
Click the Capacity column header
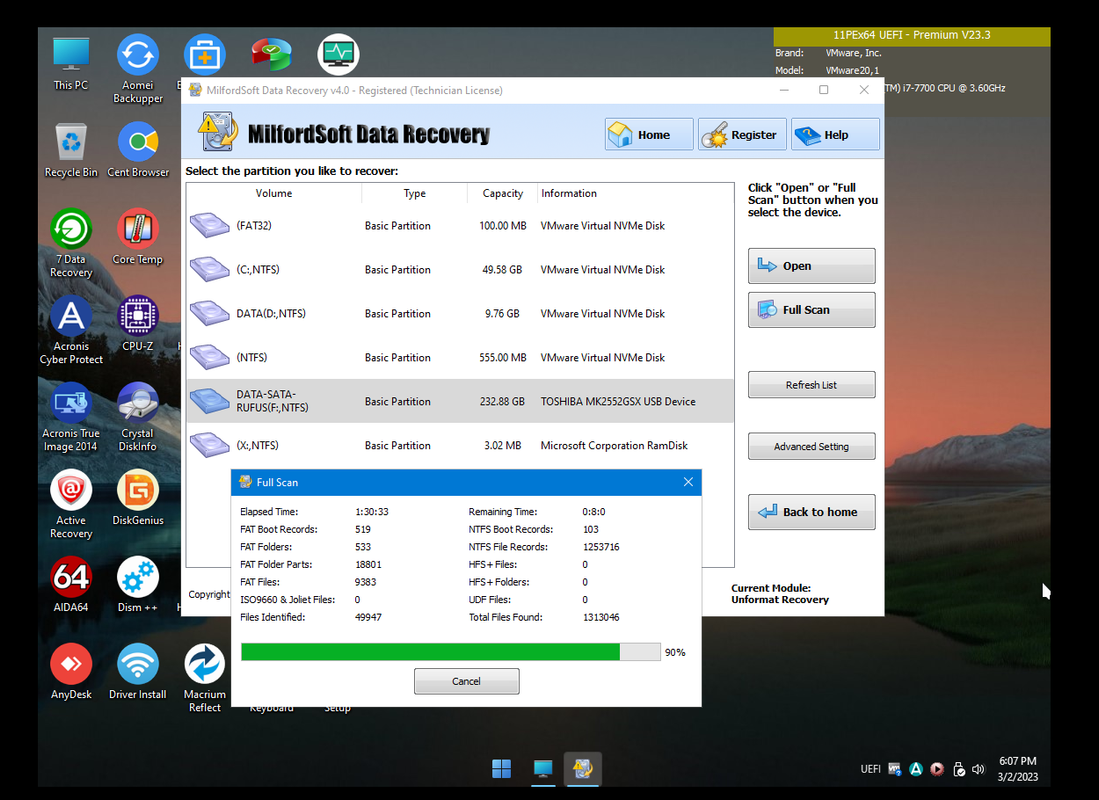point(503,194)
